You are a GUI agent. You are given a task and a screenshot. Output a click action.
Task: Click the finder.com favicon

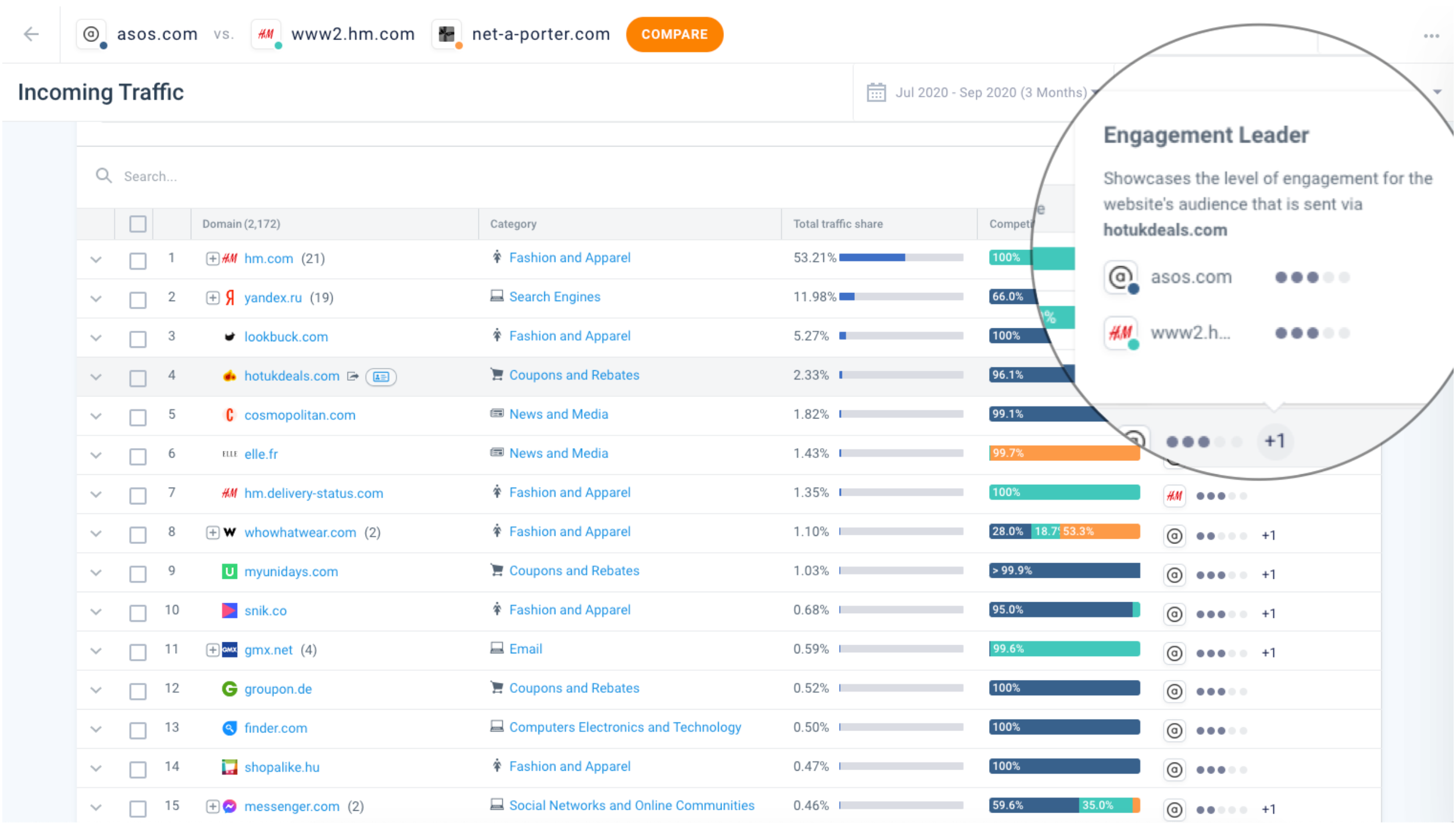tap(230, 728)
